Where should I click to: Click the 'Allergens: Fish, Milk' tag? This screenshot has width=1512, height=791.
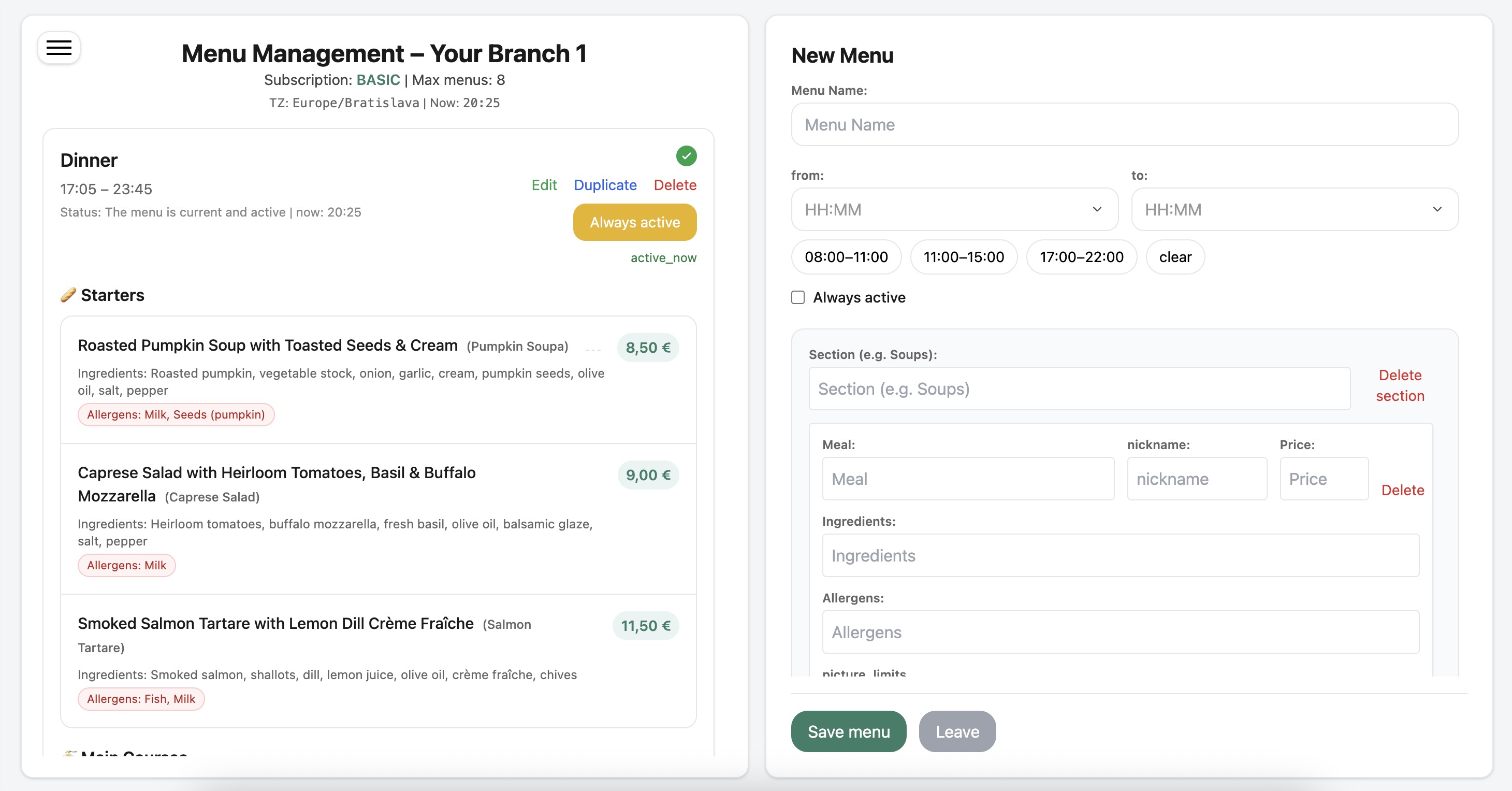(141, 699)
